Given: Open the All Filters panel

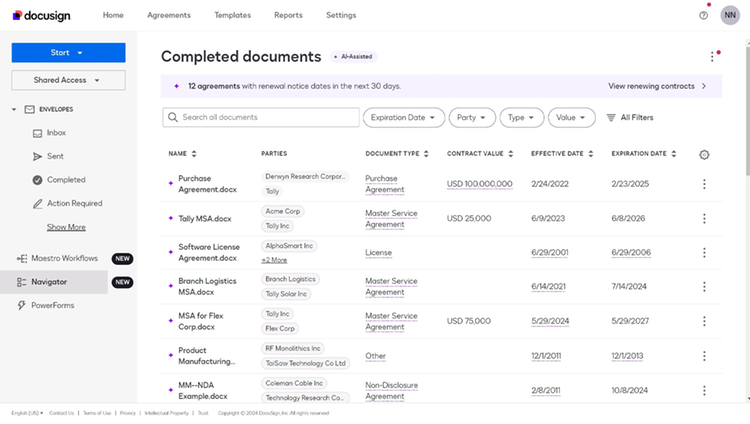Looking at the screenshot, I should tap(629, 118).
